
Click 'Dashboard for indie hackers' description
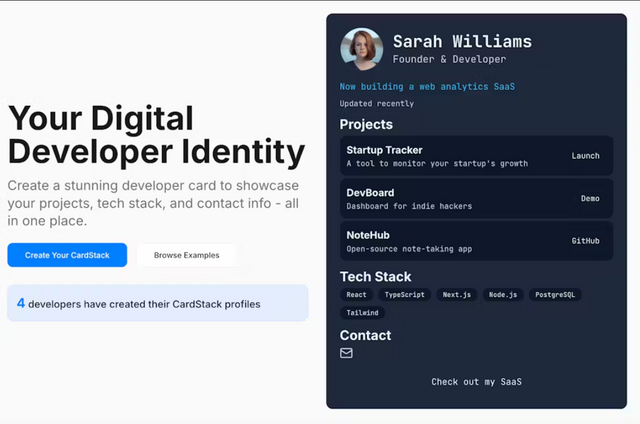pos(409,206)
